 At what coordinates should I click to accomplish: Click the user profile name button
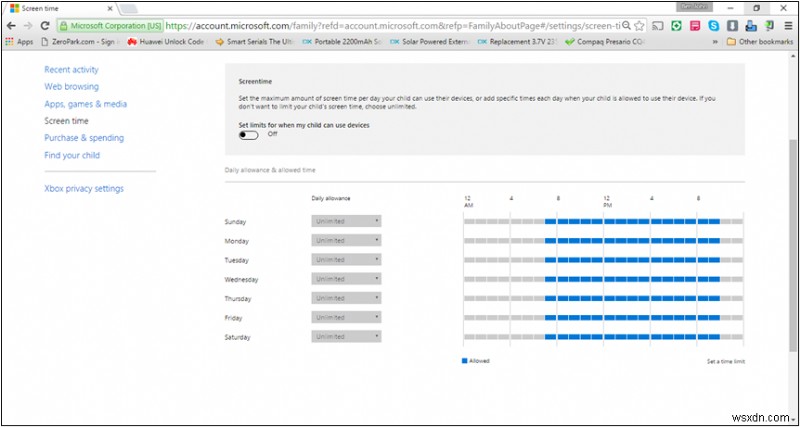(694, 7)
